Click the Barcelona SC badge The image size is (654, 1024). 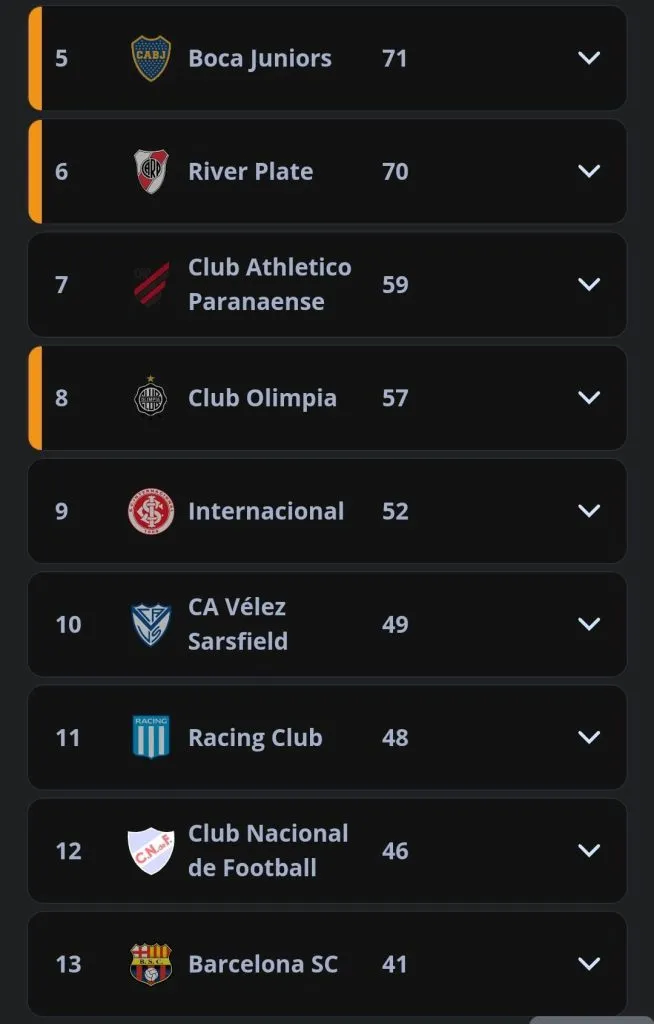click(x=151, y=964)
